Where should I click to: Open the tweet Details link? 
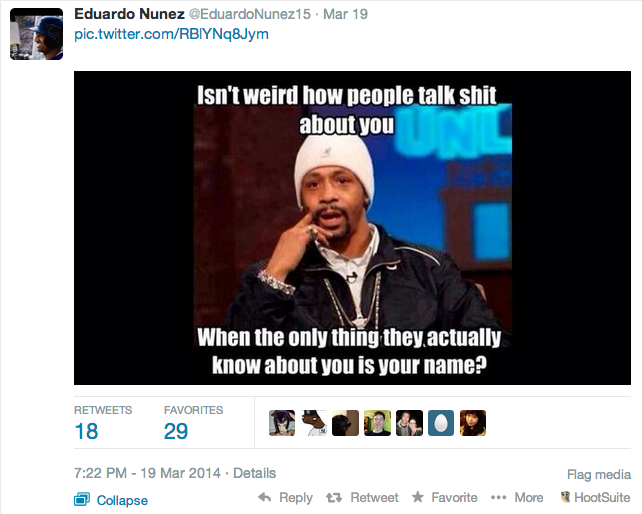point(254,473)
